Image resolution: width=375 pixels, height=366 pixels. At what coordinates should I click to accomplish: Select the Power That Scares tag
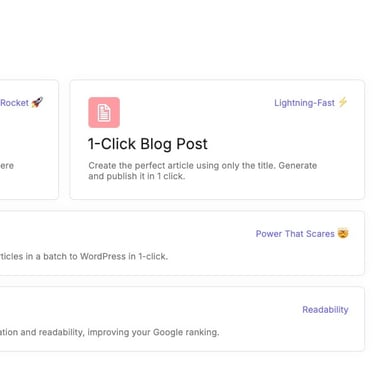pyautogui.click(x=302, y=234)
